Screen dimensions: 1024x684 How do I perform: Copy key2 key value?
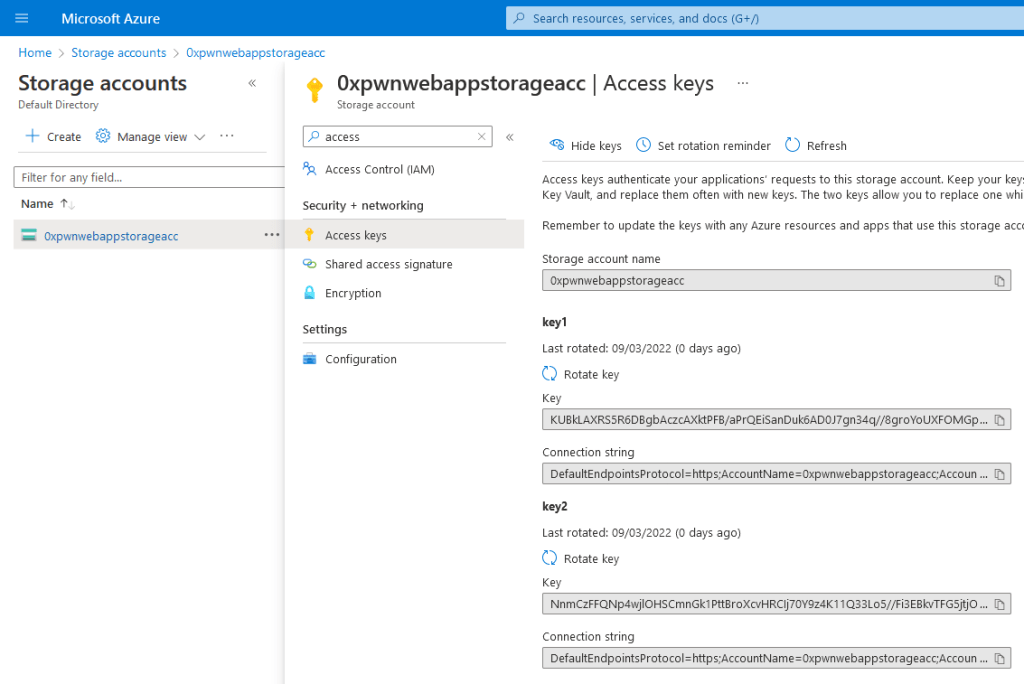tap(999, 604)
